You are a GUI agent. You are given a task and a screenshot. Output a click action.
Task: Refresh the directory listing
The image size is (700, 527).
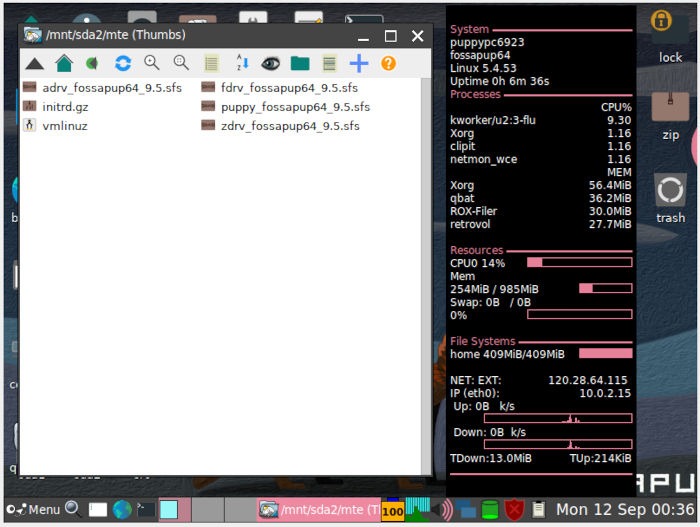coord(123,63)
